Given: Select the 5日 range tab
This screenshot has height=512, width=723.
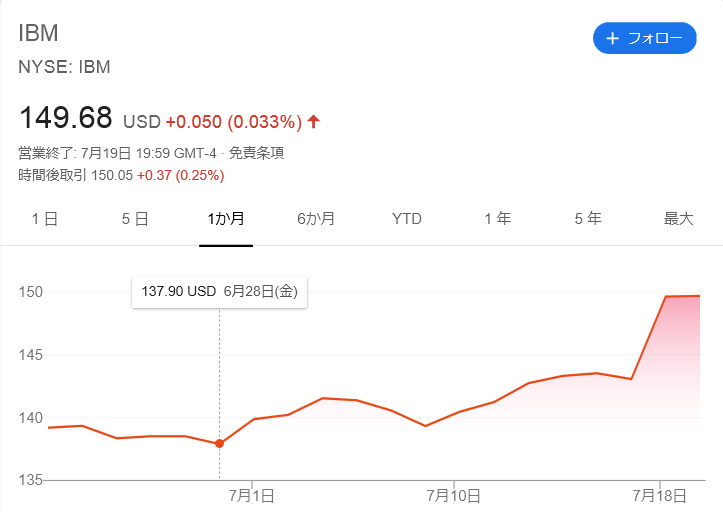Looking at the screenshot, I should 135,219.
